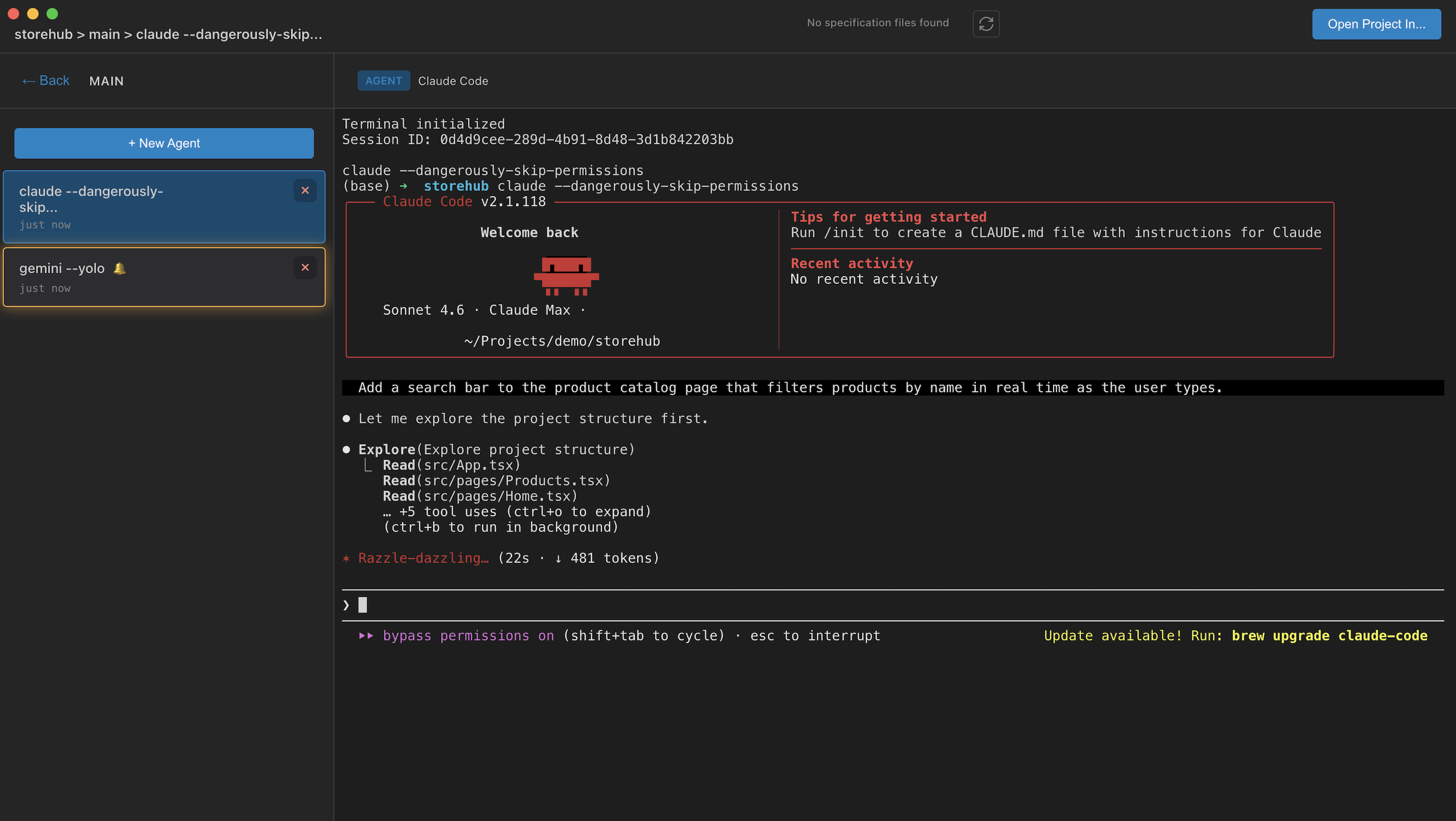Click the green fullscreen window button
Image resolution: width=1456 pixels, height=821 pixels.
point(52,14)
